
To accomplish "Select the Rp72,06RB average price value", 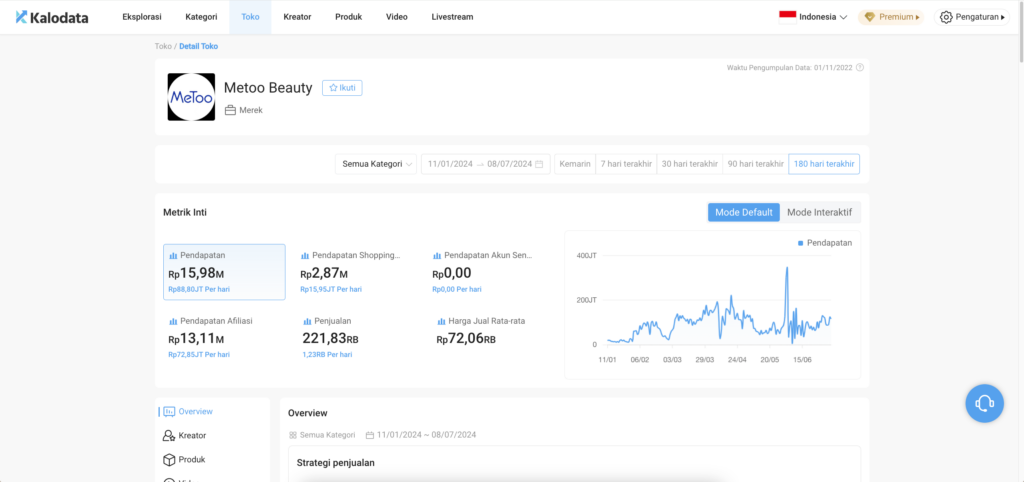I will tap(466, 339).
